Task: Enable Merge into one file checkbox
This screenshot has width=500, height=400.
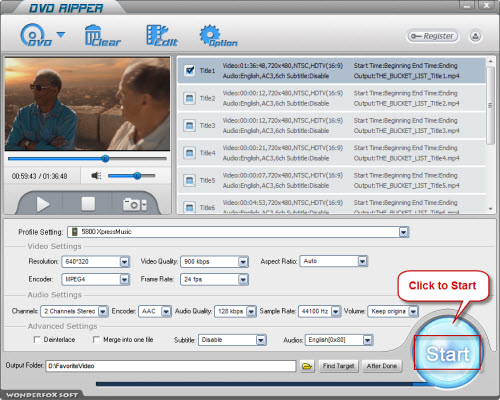Action: coord(96,340)
